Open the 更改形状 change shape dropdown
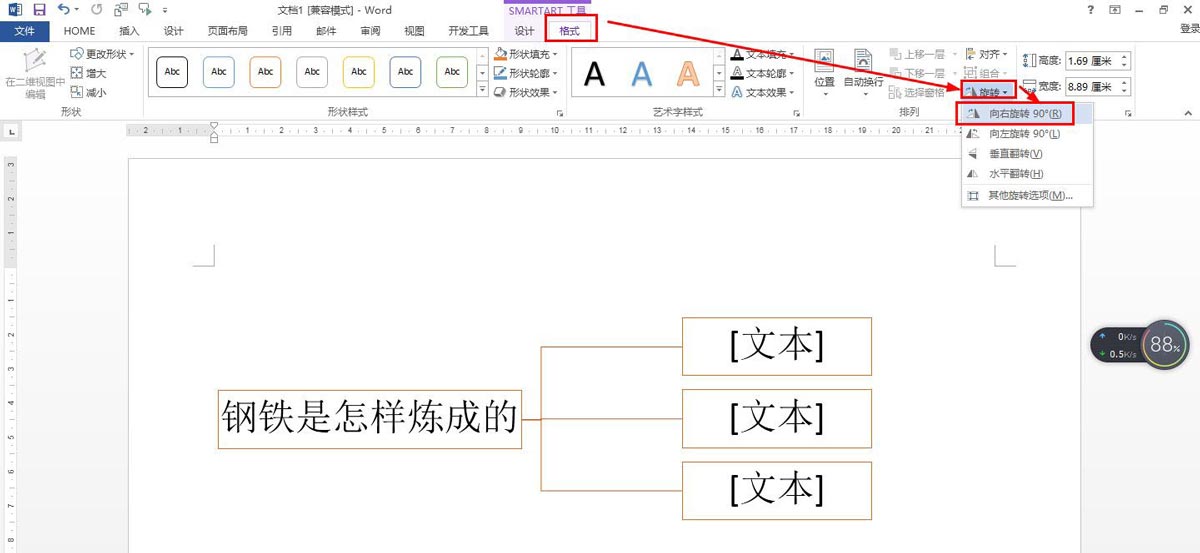This screenshot has height=553, width=1200. pyautogui.click(x=104, y=54)
